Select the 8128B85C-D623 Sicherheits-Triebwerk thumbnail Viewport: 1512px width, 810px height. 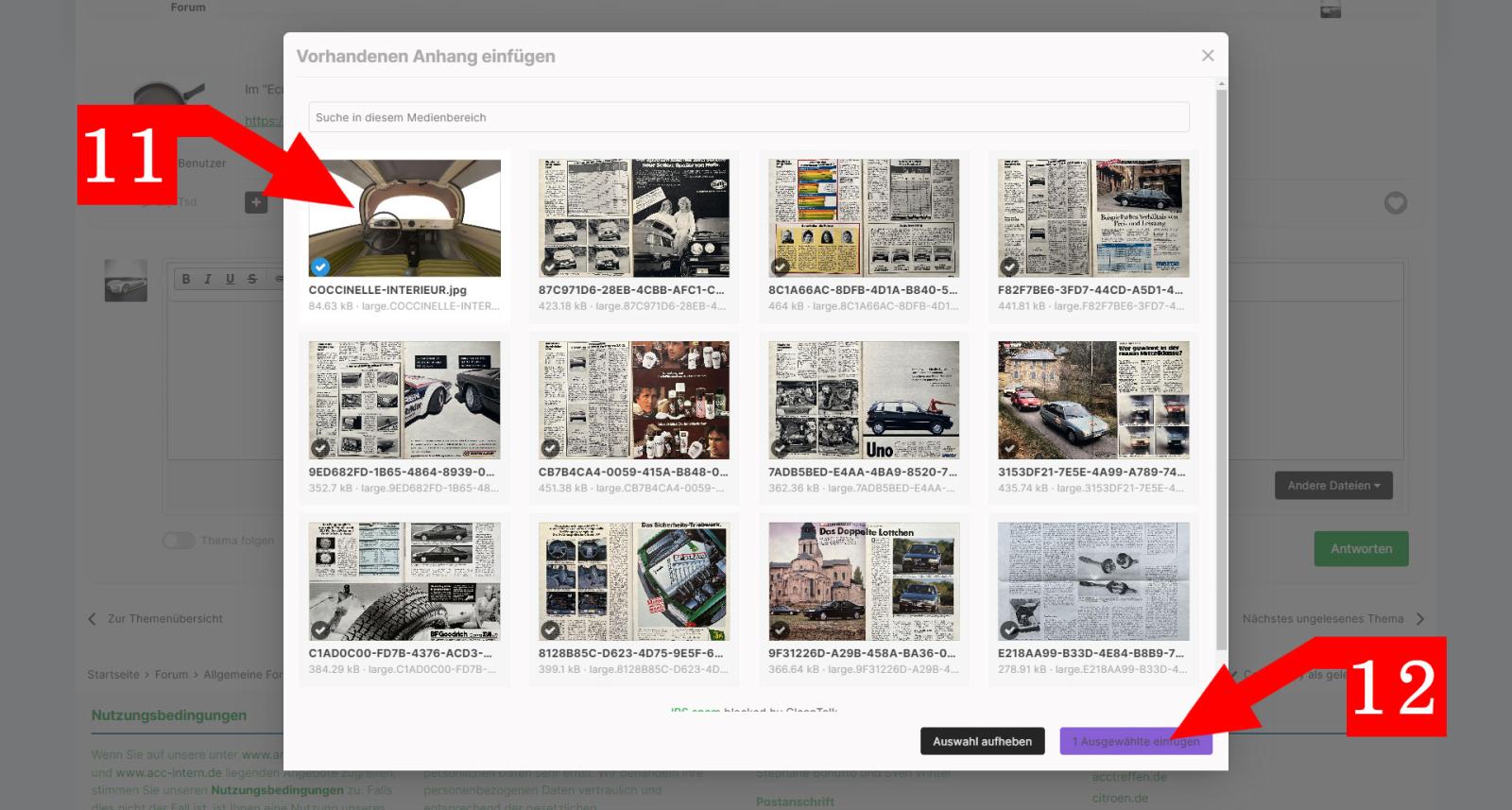(634, 581)
